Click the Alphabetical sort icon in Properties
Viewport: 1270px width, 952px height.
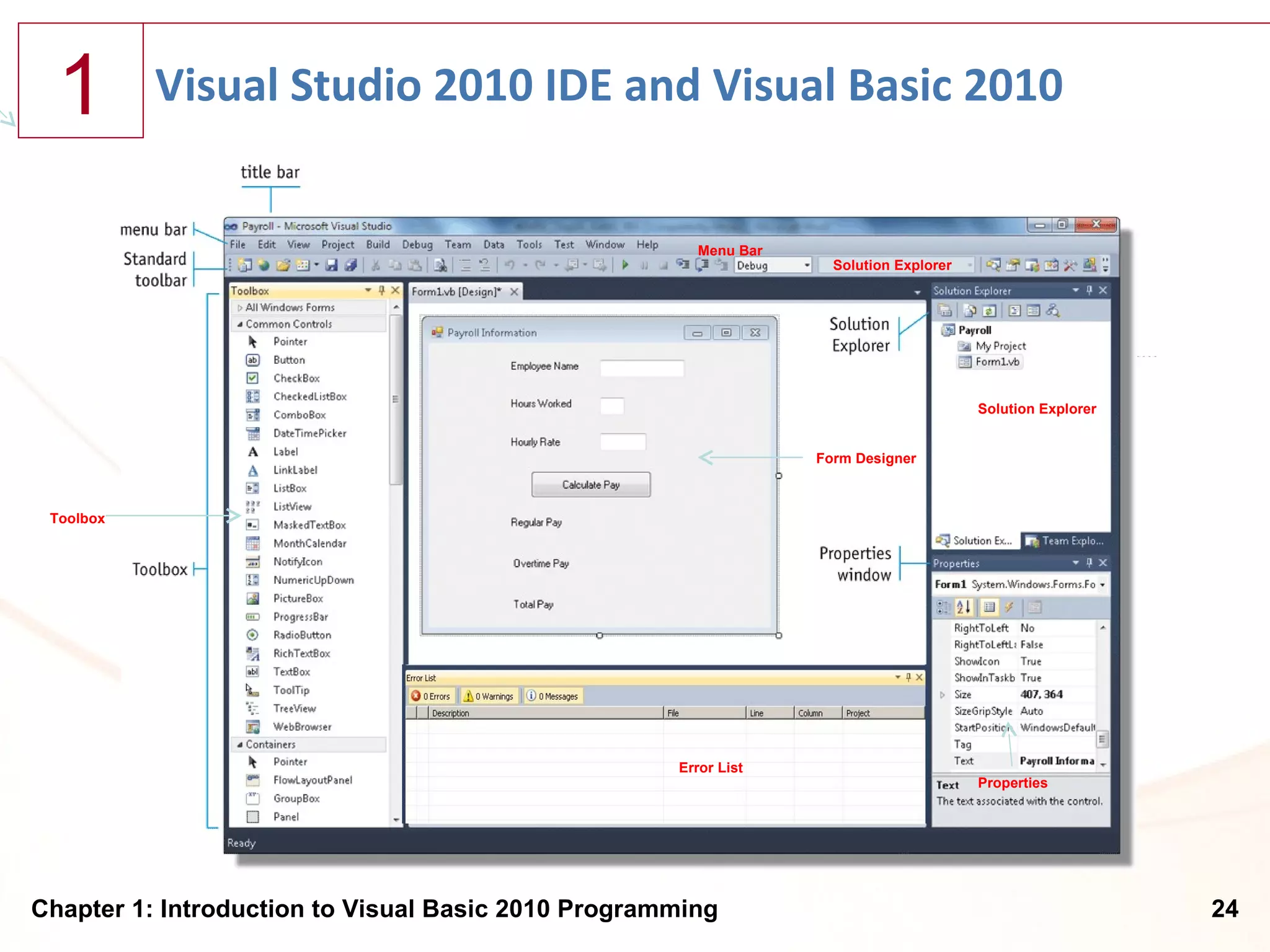click(963, 607)
